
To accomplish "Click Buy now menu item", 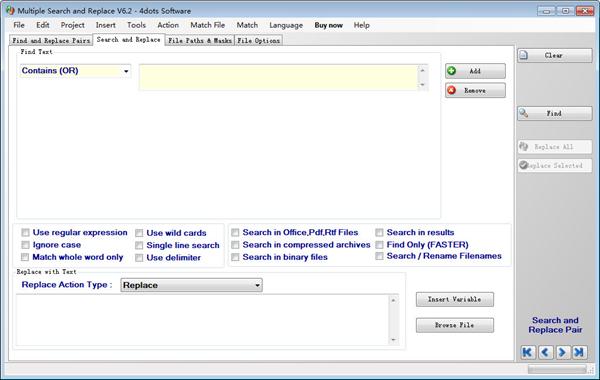I will [328, 25].
